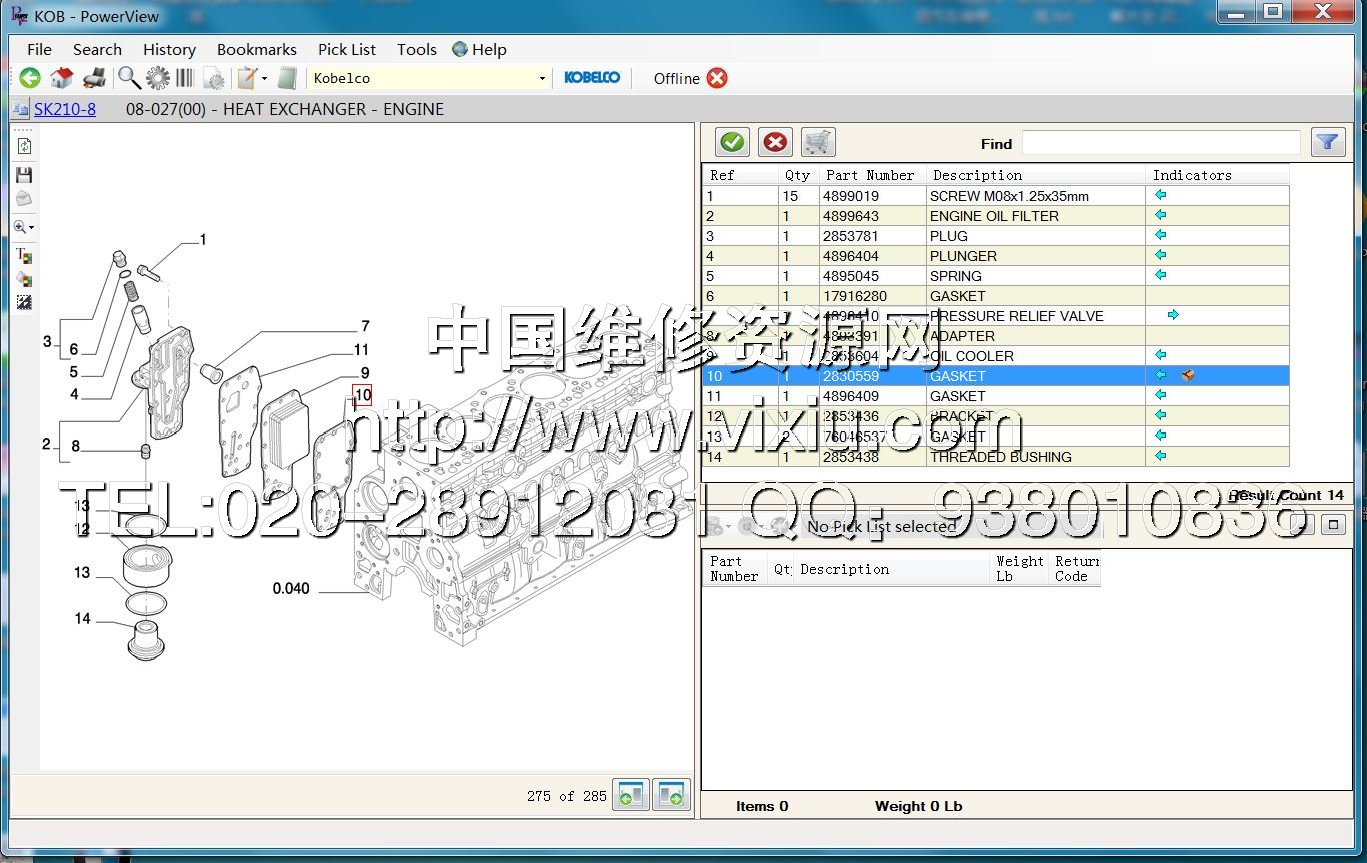The width and height of the screenshot is (1367, 863).
Task: Open the Pick List menu
Action: (x=346, y=49)
